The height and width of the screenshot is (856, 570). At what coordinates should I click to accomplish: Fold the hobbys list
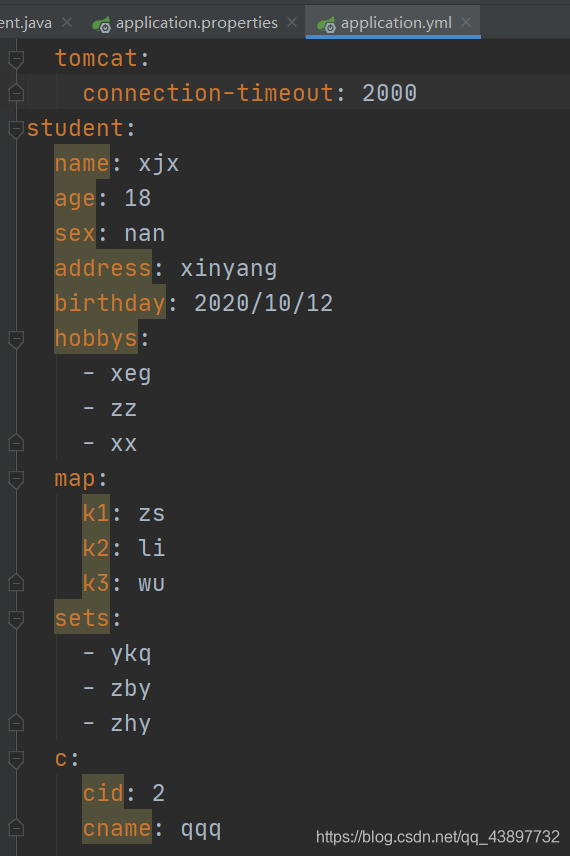tap(16, 339)
